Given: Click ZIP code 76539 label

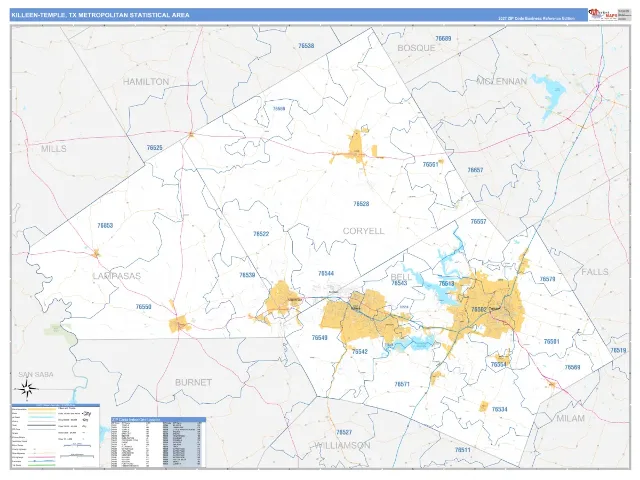Looking at the screenshot, I should tap(247, 275).
